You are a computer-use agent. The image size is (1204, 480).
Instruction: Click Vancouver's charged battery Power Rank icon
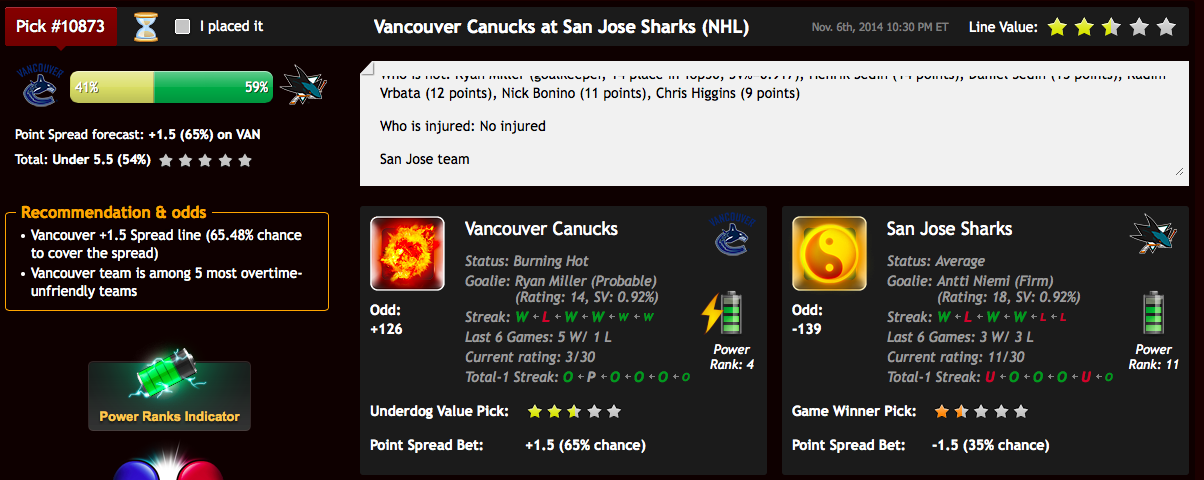[727, 313]
